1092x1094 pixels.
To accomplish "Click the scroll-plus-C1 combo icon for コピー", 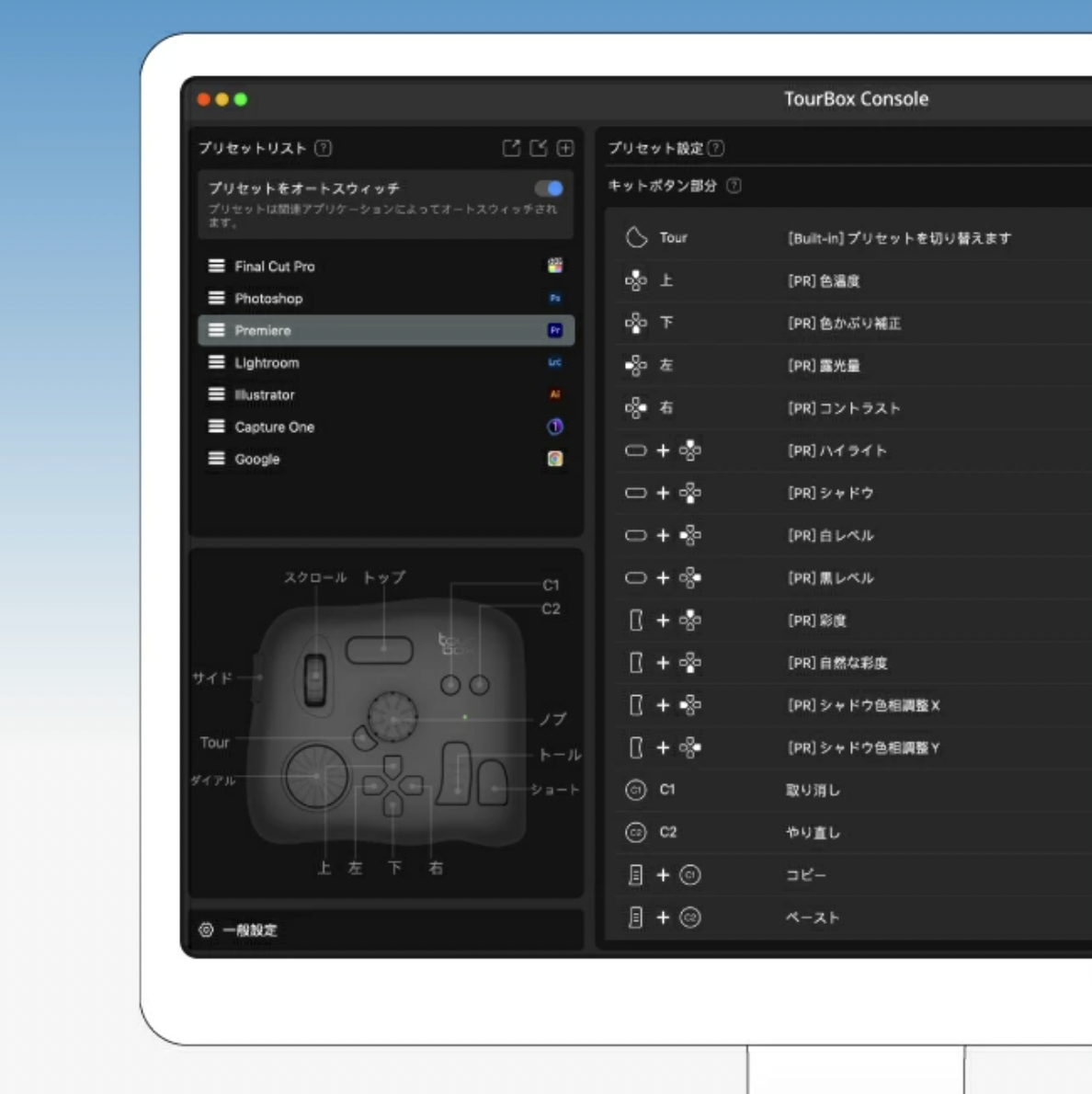I will click(x=663, y=875).
